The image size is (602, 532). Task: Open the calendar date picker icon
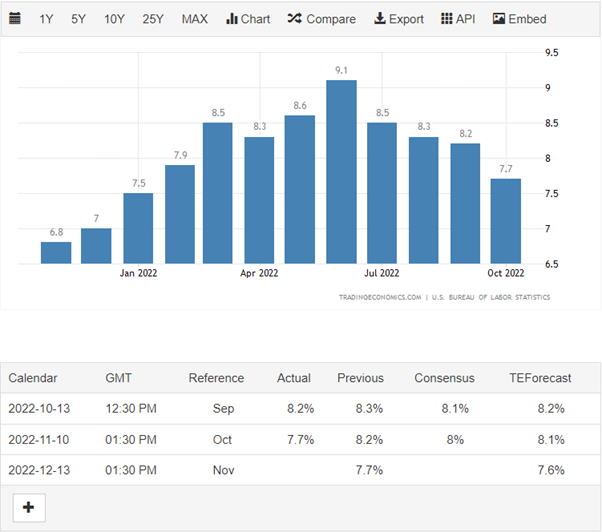15,19
